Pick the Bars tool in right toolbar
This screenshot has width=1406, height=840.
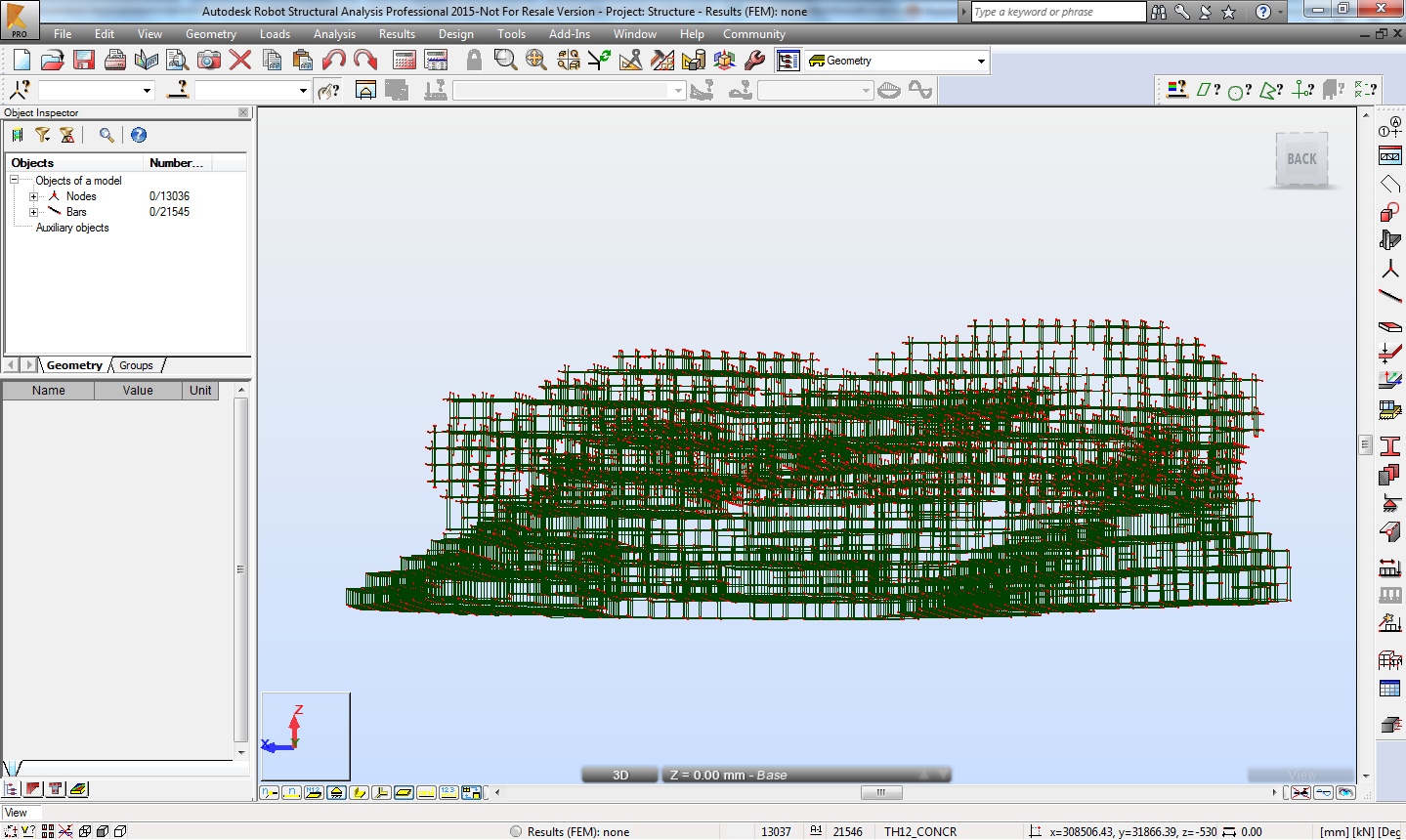[x=1390, y=296]
